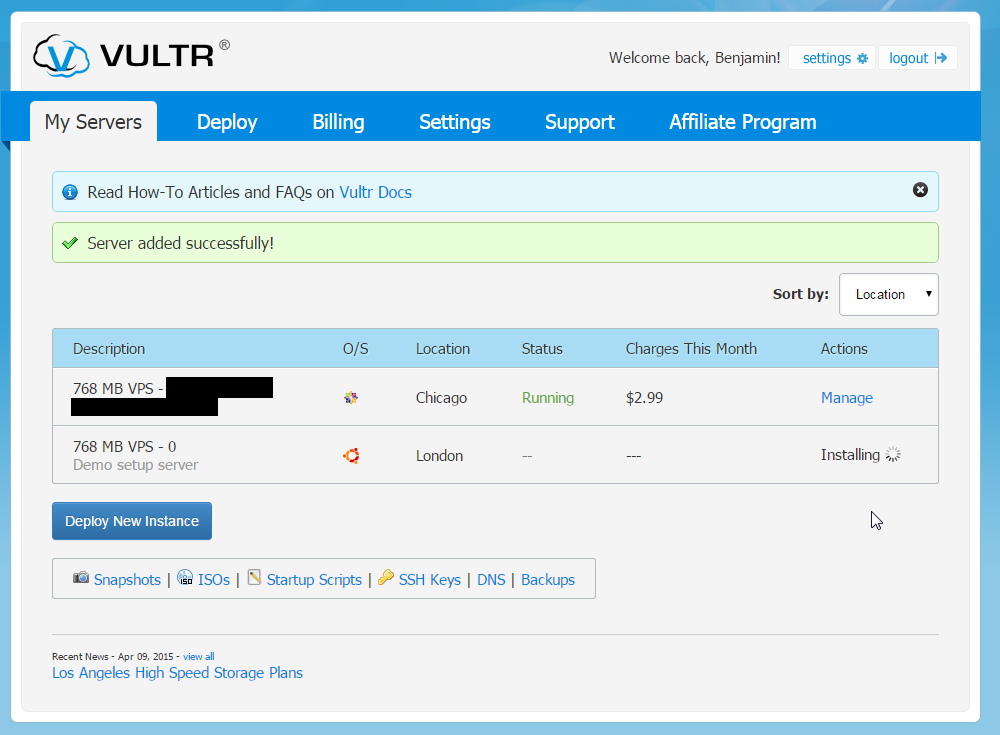The image size is (1000, 735).
Task: Open the Vultr Docs link
Action: coord(376,192)
